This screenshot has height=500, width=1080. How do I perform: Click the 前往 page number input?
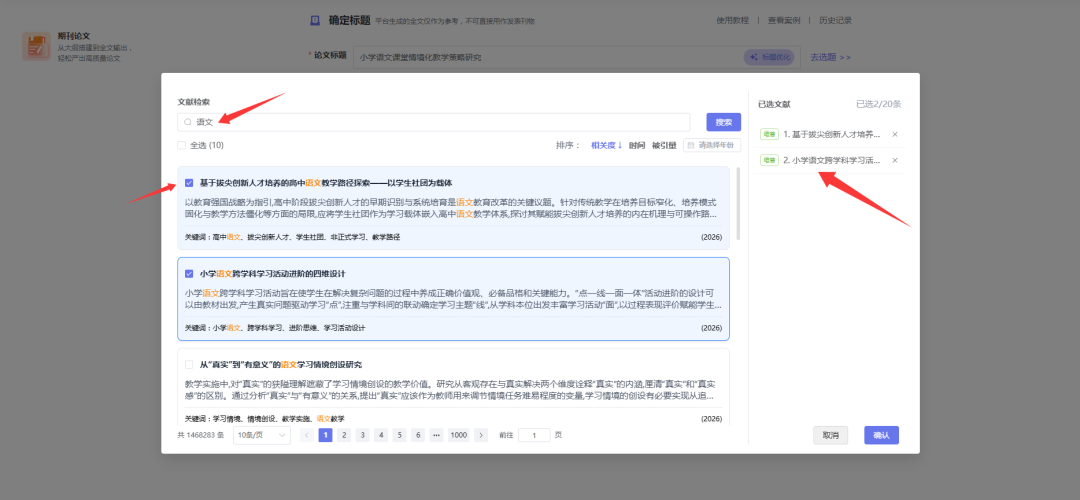tap(534, 435)
